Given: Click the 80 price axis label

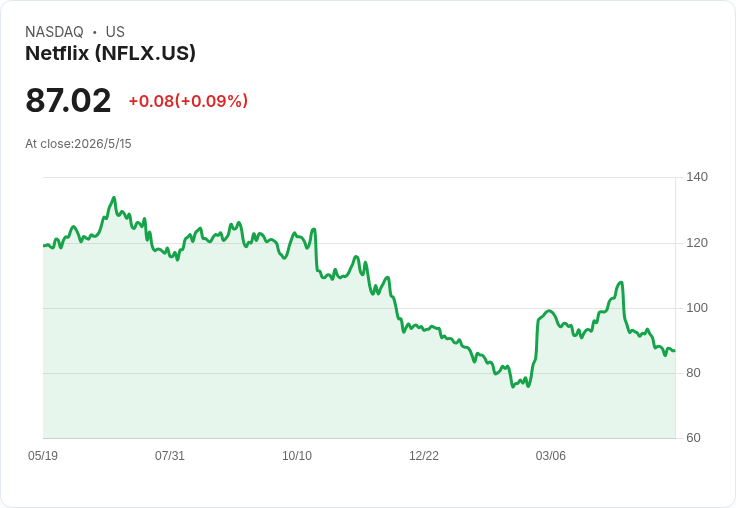Looking at the screenshot, I should 693,373.
